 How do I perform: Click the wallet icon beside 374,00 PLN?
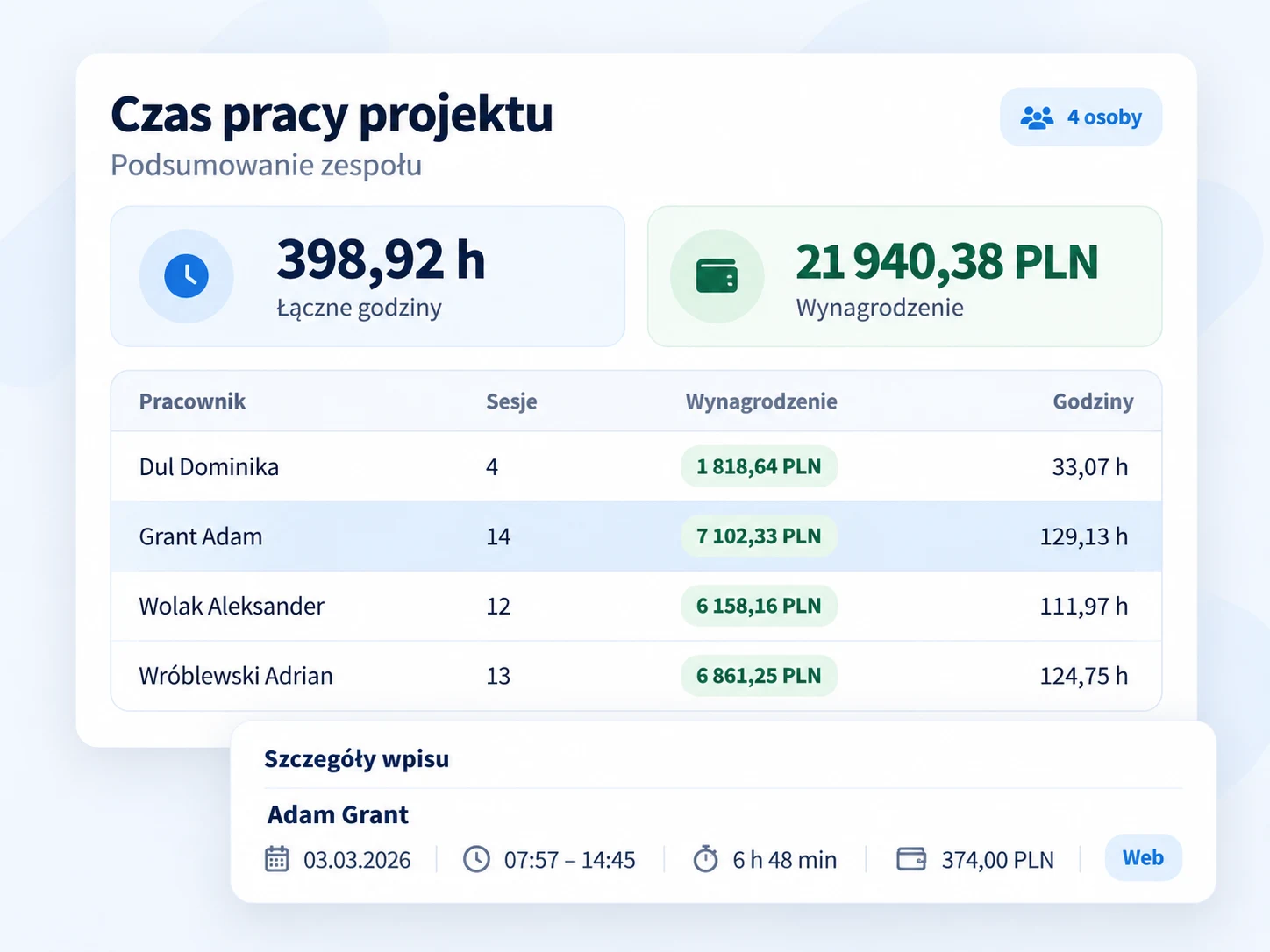(911, 859)
